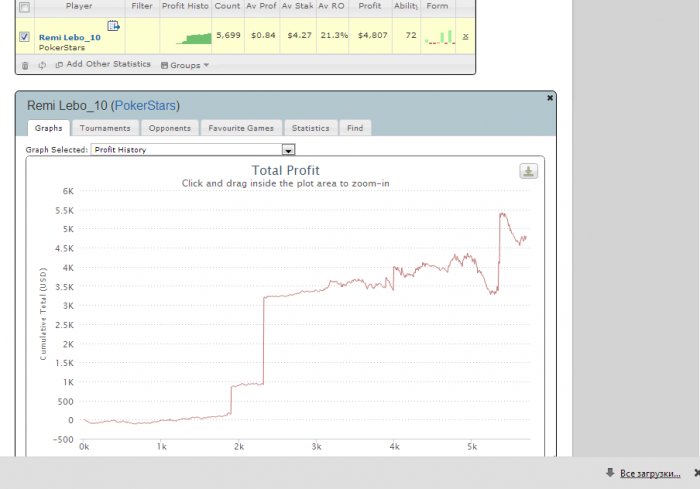Image resolution: width=700 pixels, height=489 pixels.
Task: Click the Form sparkline for Remi Lebo_10
Action: click(440, 37)
